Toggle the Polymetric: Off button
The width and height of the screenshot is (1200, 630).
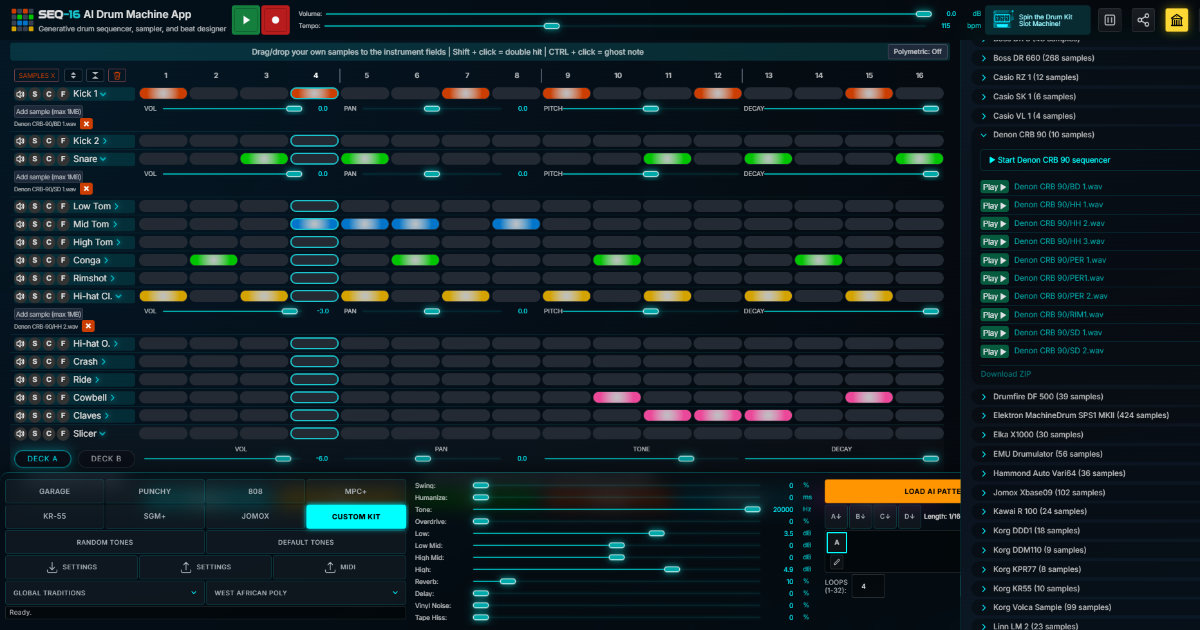pos(917,52)
